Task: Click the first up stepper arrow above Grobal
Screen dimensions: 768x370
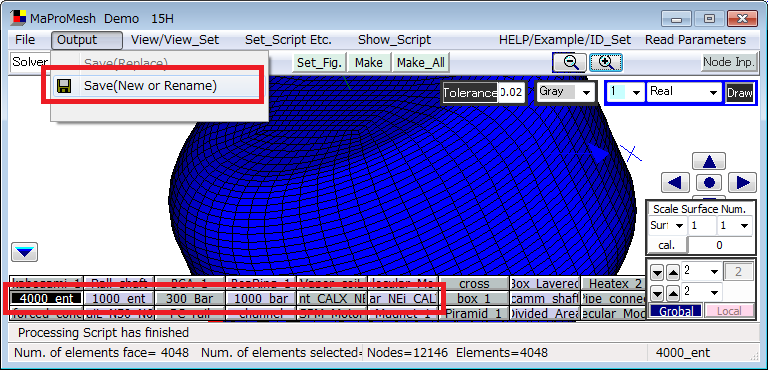Action: 673,272
